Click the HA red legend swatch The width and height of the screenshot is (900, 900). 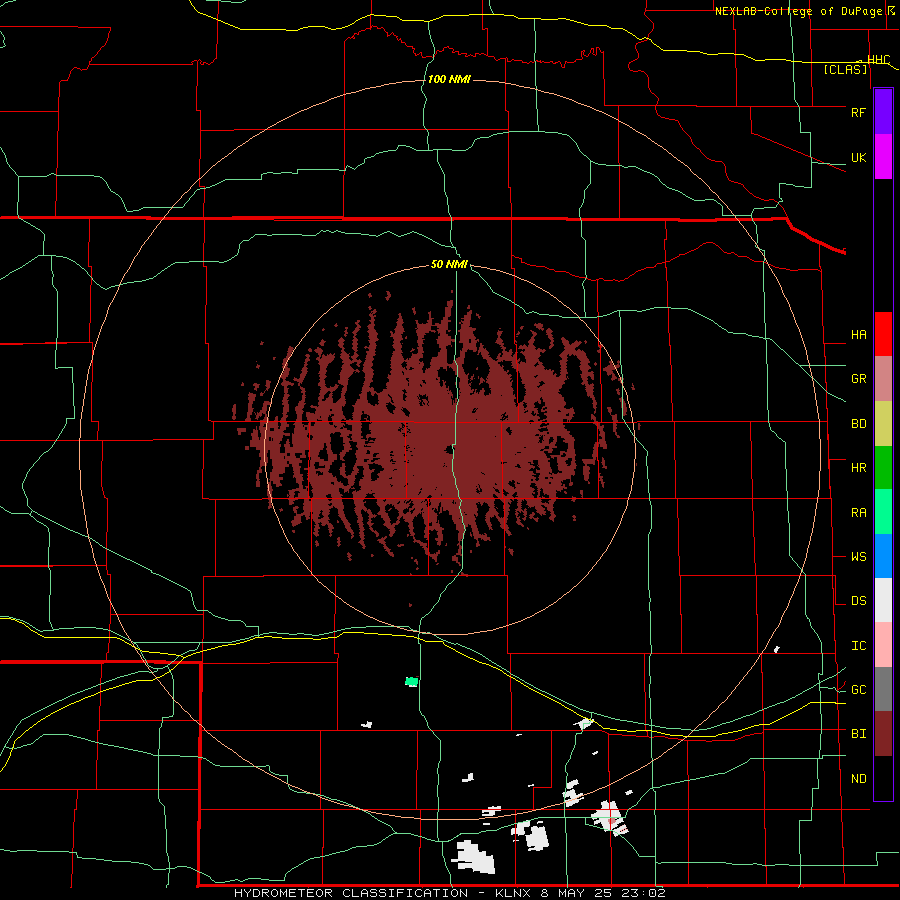click(x=883, y=334)
